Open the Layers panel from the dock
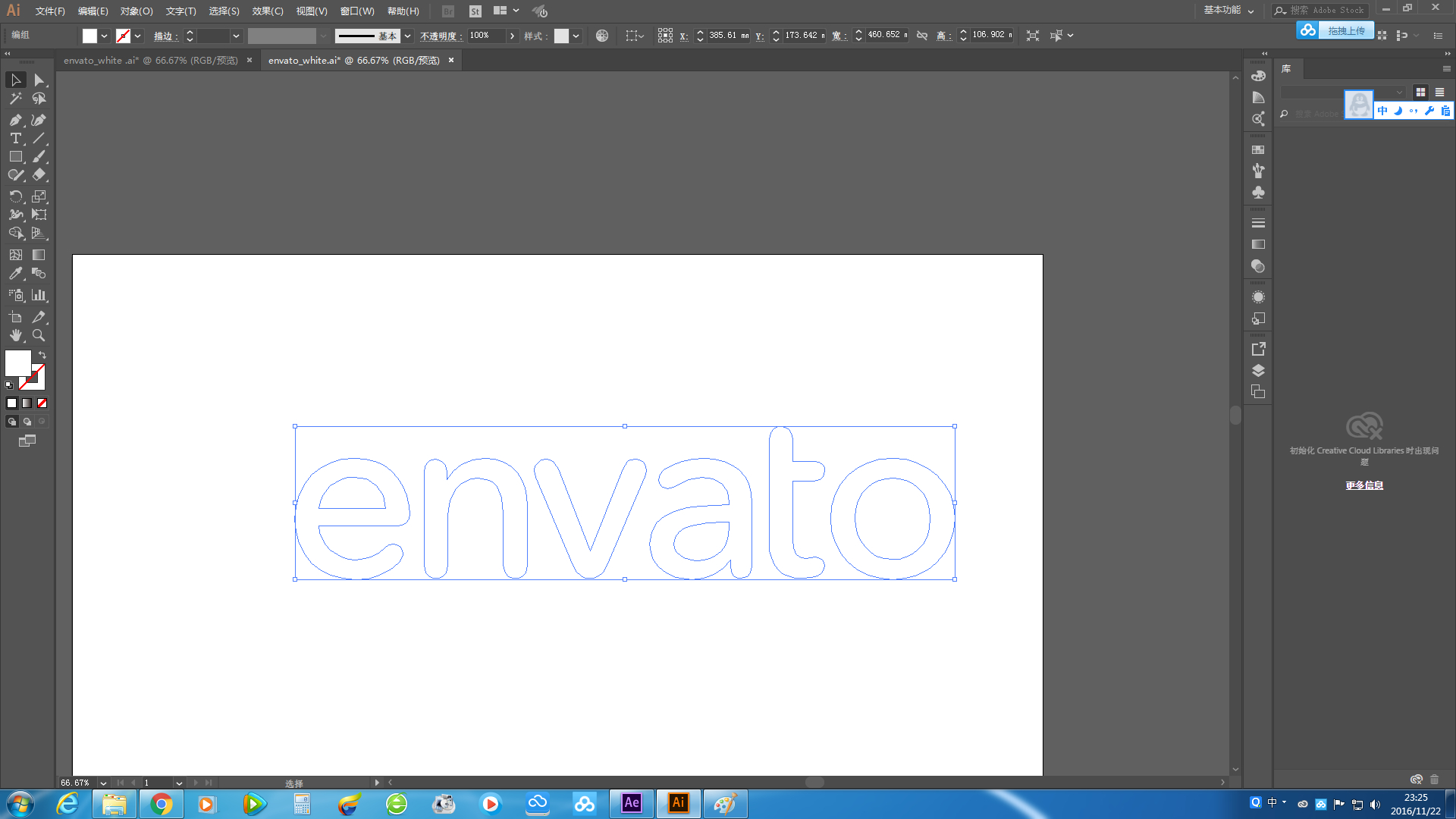 click(1258, 371)
